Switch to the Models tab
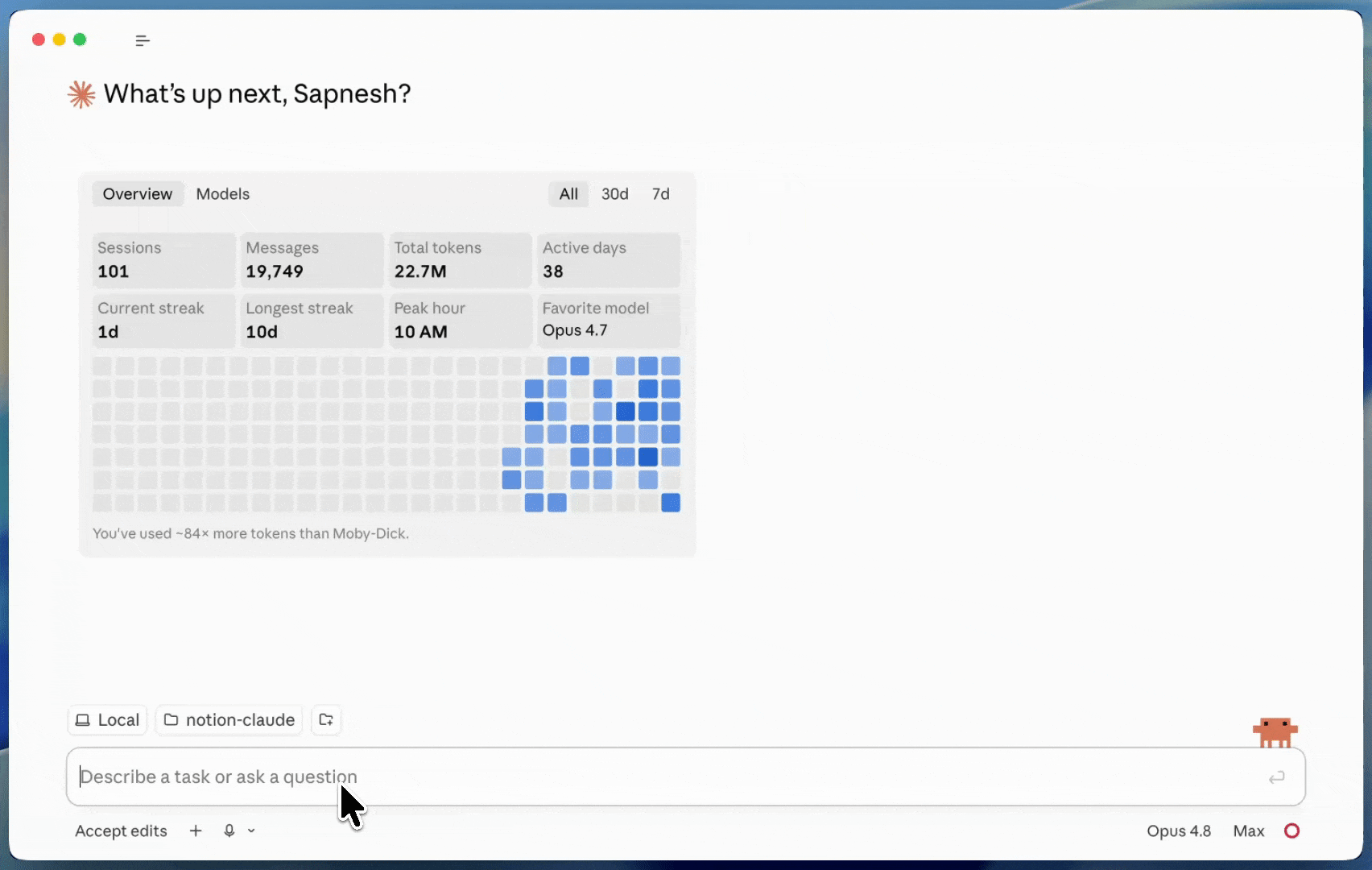 (x=223, y=194)
